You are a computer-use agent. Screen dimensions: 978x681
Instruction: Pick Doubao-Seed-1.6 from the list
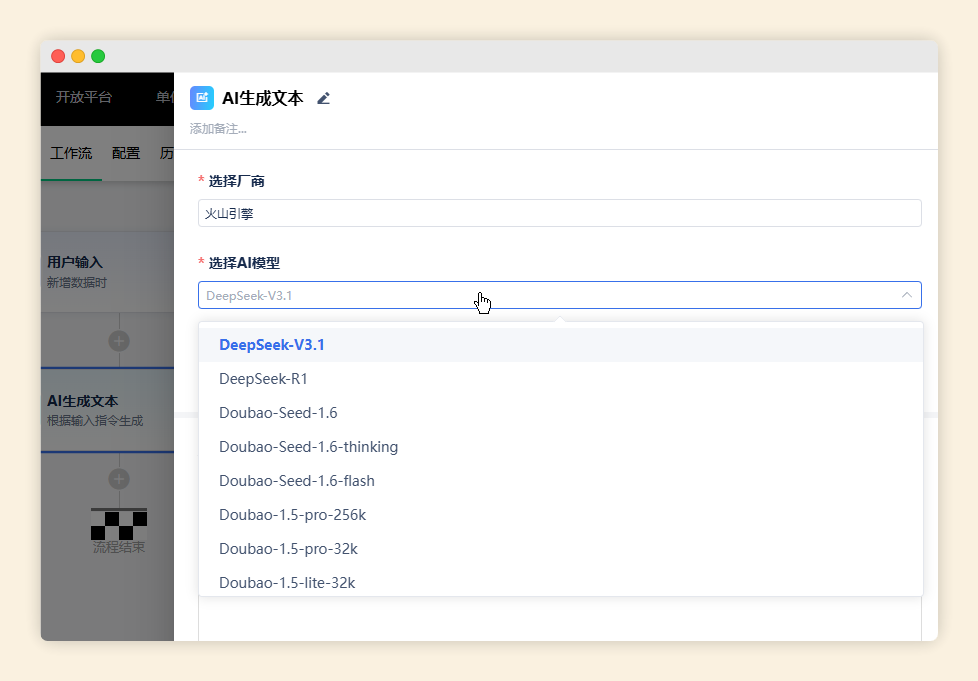point(278,413)
